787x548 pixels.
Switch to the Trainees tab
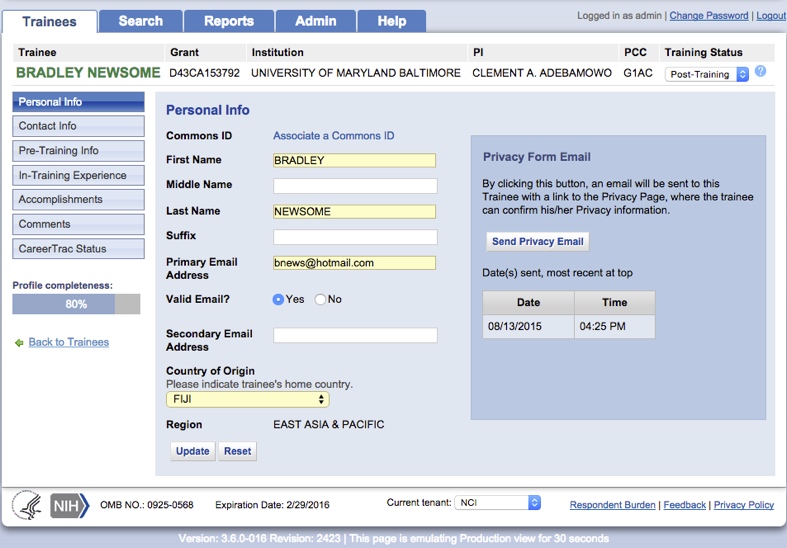(x=49, y=22)
